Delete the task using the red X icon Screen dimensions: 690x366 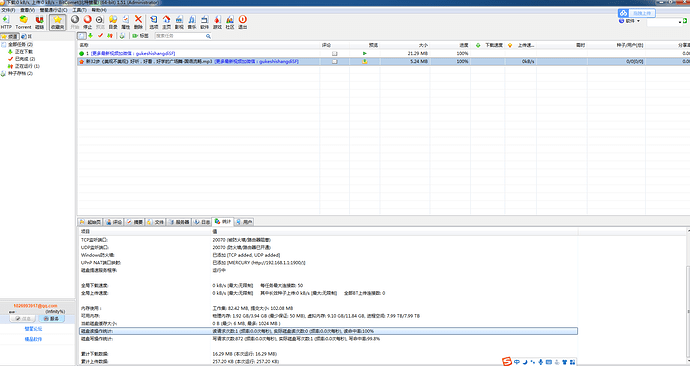pyautogui.click(x=138, y=22)
